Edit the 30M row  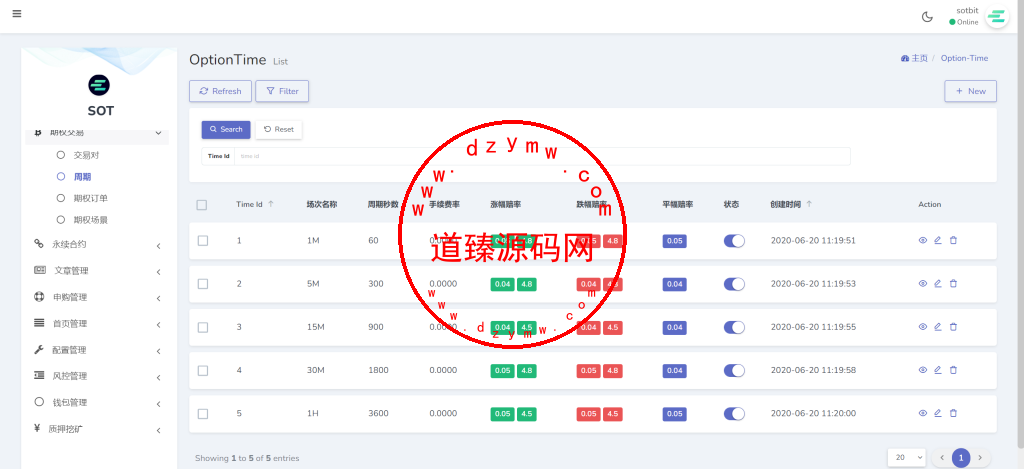tap(938, 370)
